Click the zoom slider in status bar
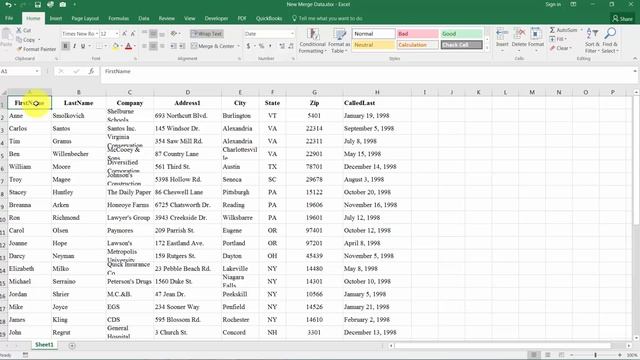Screen dimensions: 640x360 click(x=596, y=355)
